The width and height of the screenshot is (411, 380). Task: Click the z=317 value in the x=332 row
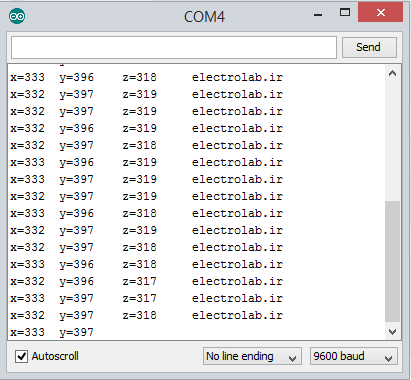point(139,281)
